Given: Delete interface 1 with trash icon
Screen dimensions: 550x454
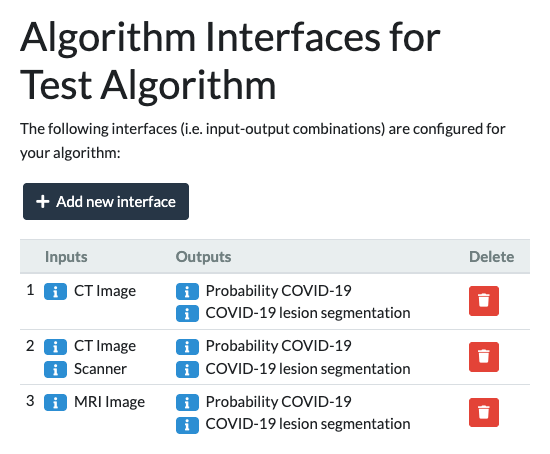Looking at the screenshot, I should 484,301.
